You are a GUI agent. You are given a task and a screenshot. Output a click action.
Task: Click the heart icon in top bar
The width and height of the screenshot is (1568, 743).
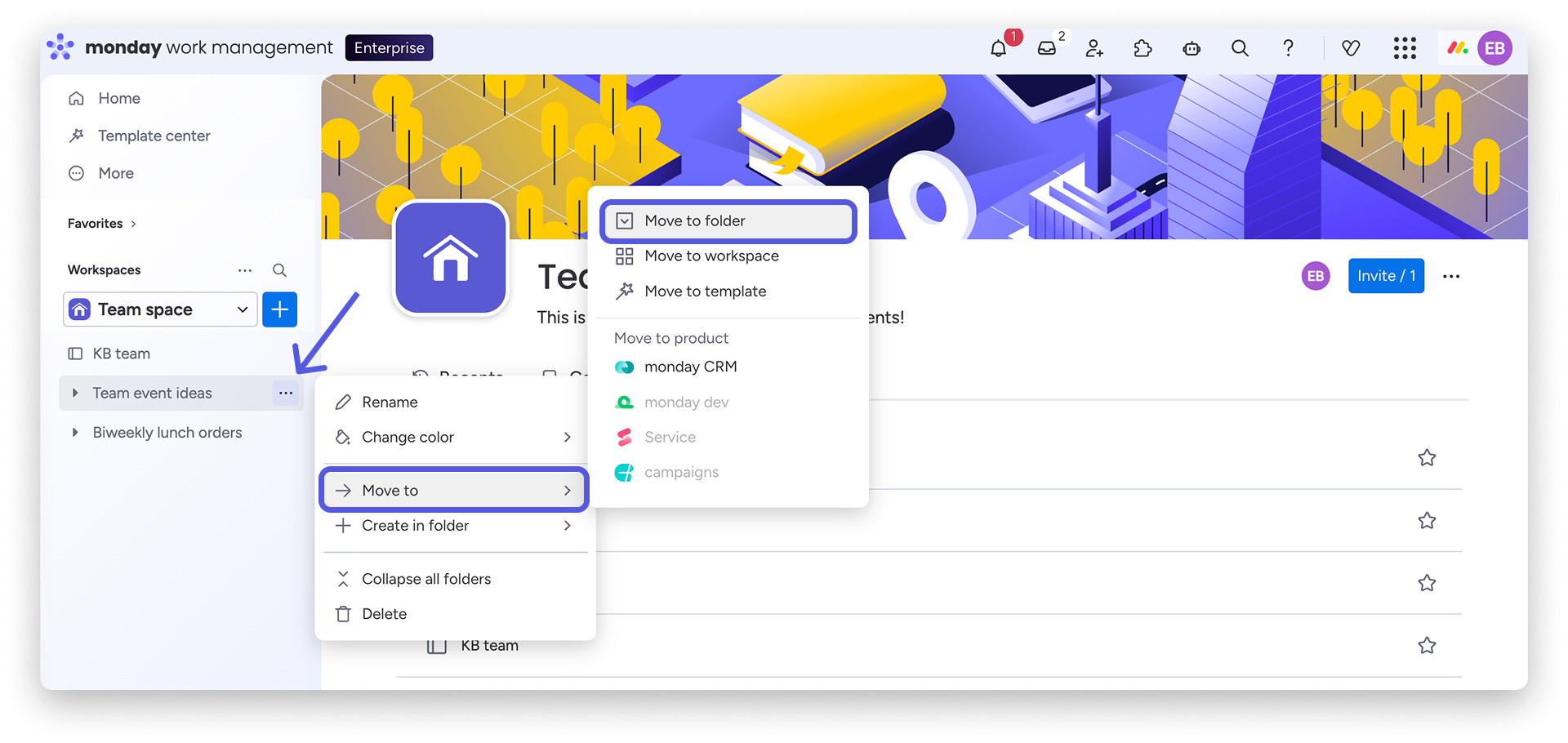click(x=1351, y=48)
